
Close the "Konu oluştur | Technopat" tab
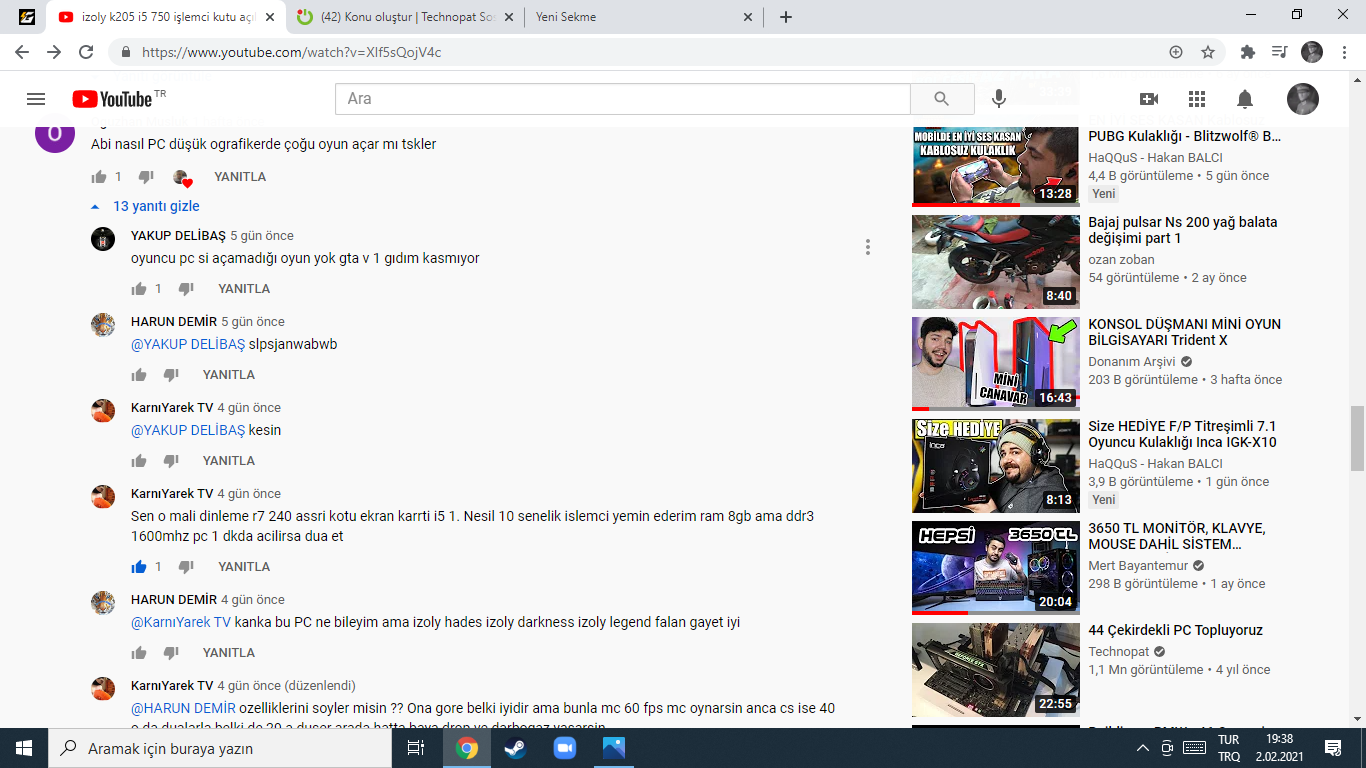(510, 17)
